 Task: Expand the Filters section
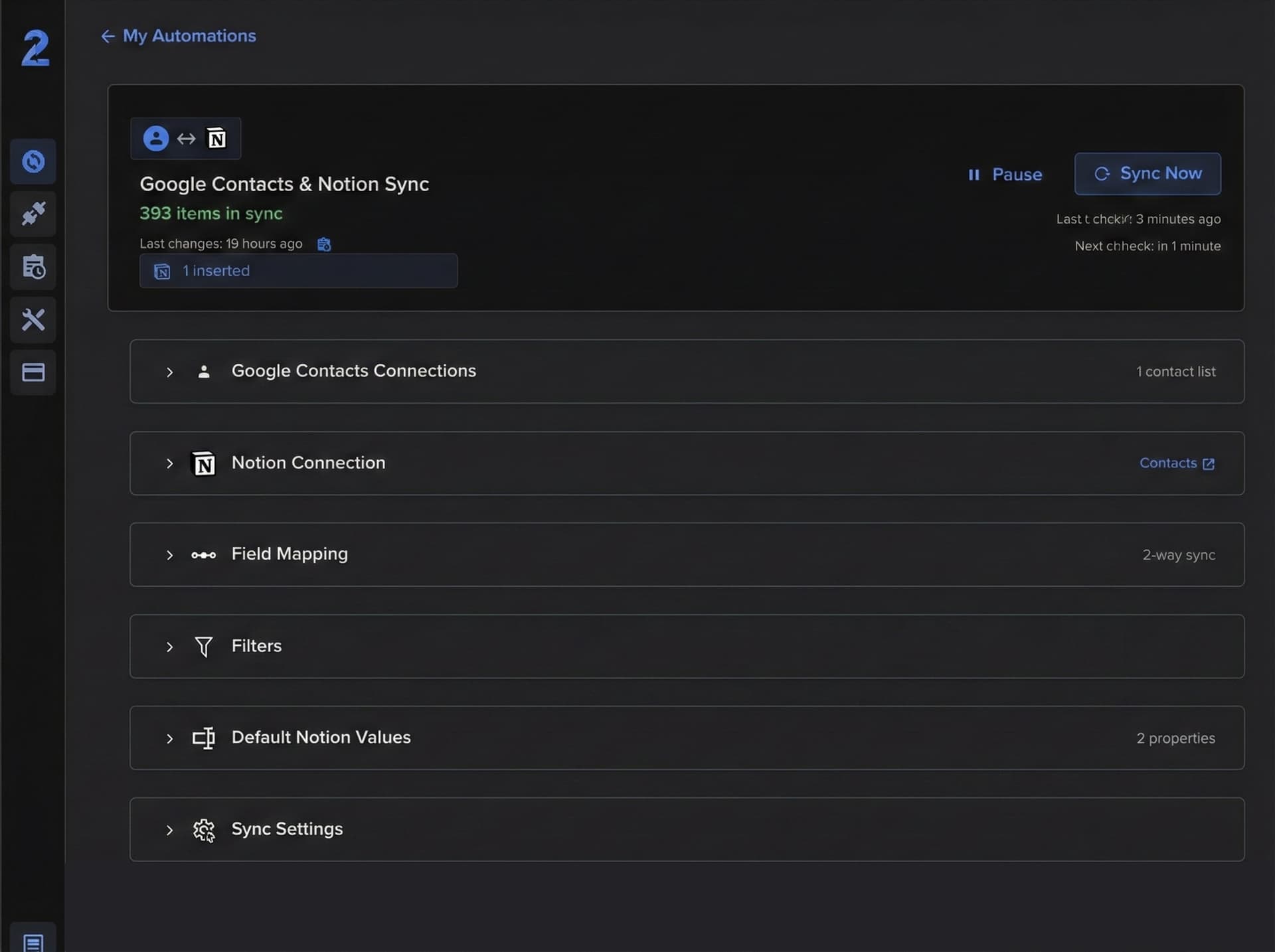[x=169, y=647]
